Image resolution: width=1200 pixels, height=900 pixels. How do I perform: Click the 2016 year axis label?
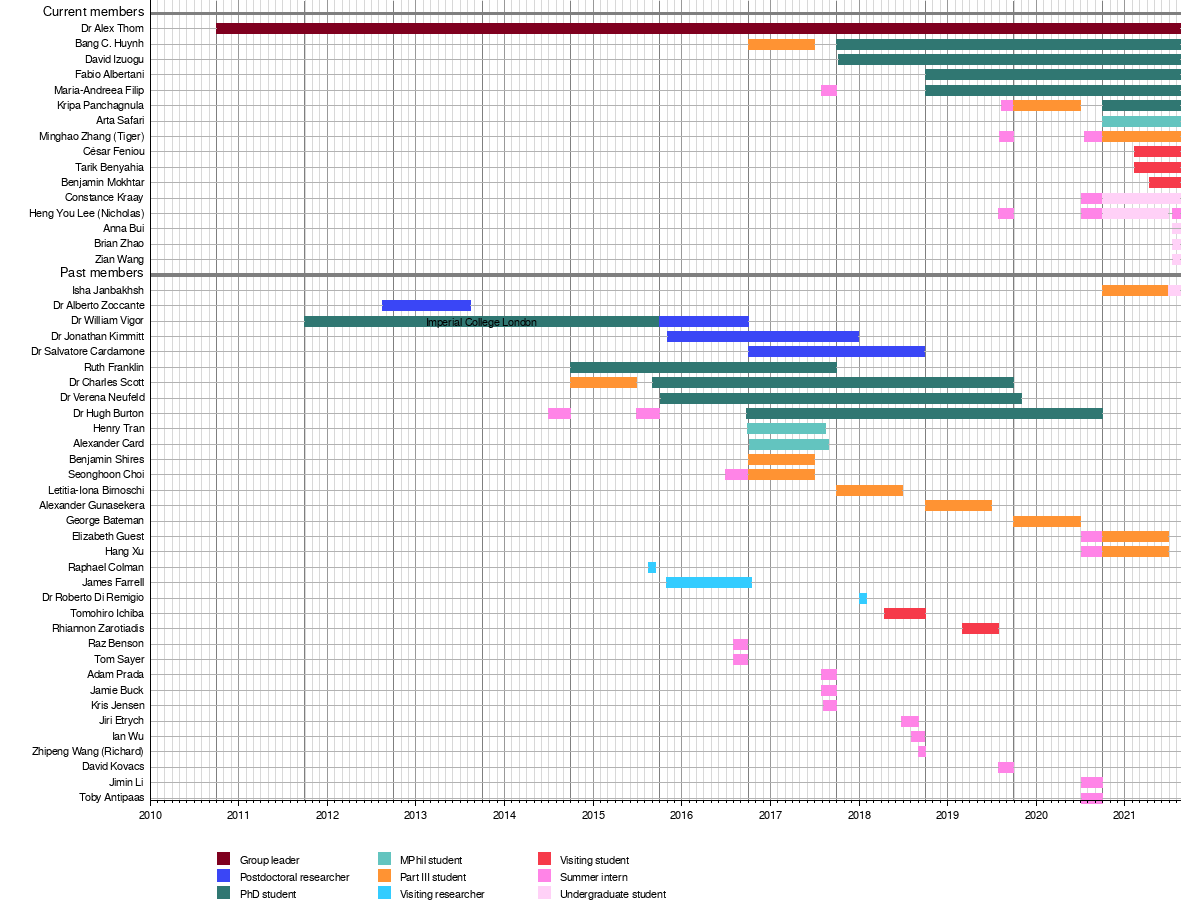click(x=681, y=816)
